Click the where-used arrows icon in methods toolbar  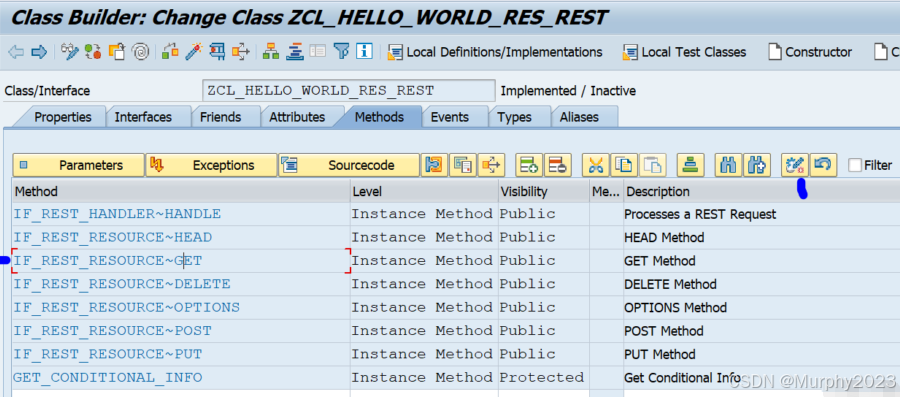point(491,165)
